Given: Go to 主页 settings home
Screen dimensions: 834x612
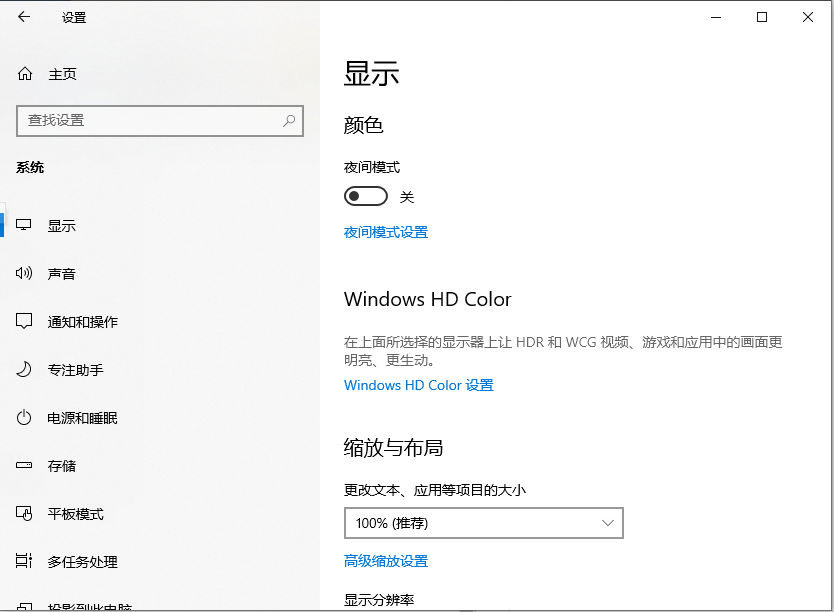Looking at the screenshot, I should click(x=62, y=74).
